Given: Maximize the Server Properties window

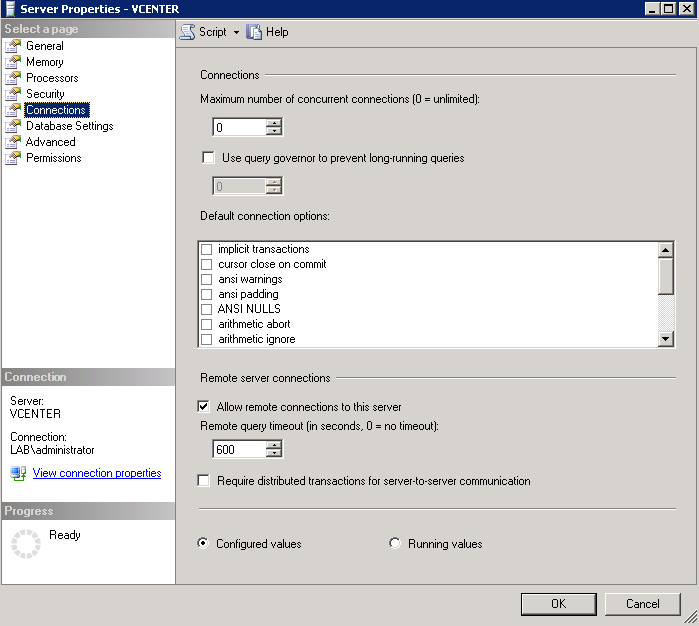Looking at the screenshot, I should point(669,8).
